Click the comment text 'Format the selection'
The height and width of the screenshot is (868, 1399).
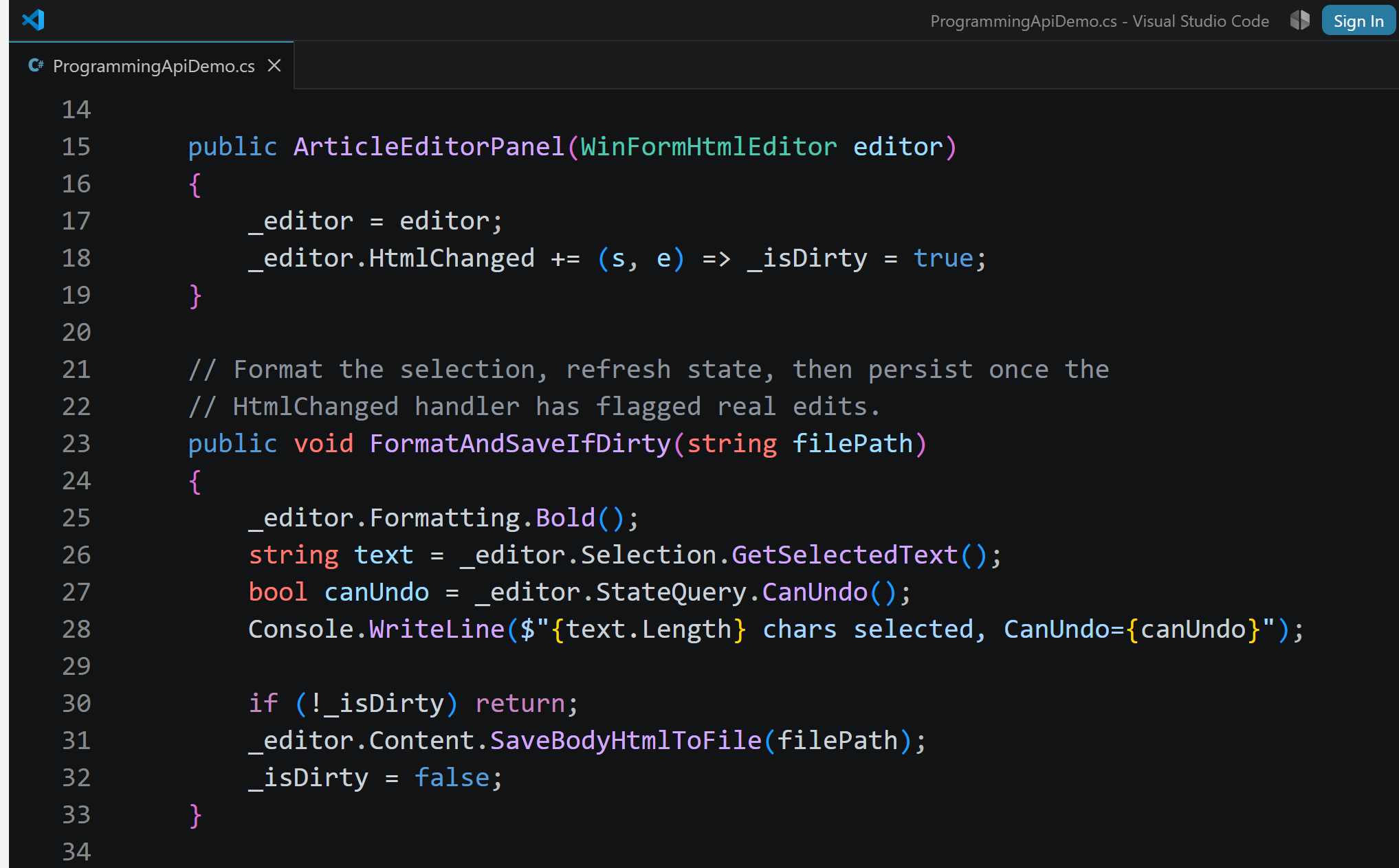(x=384, y=370)
